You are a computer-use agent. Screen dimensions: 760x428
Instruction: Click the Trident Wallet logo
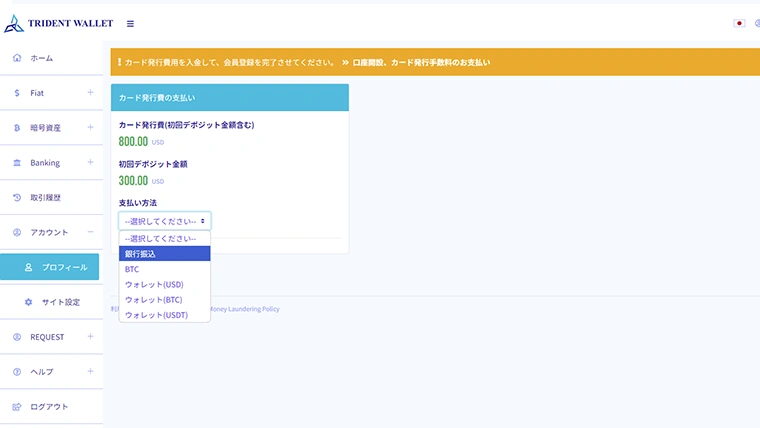pyautogui.click(x=58, y=22)
